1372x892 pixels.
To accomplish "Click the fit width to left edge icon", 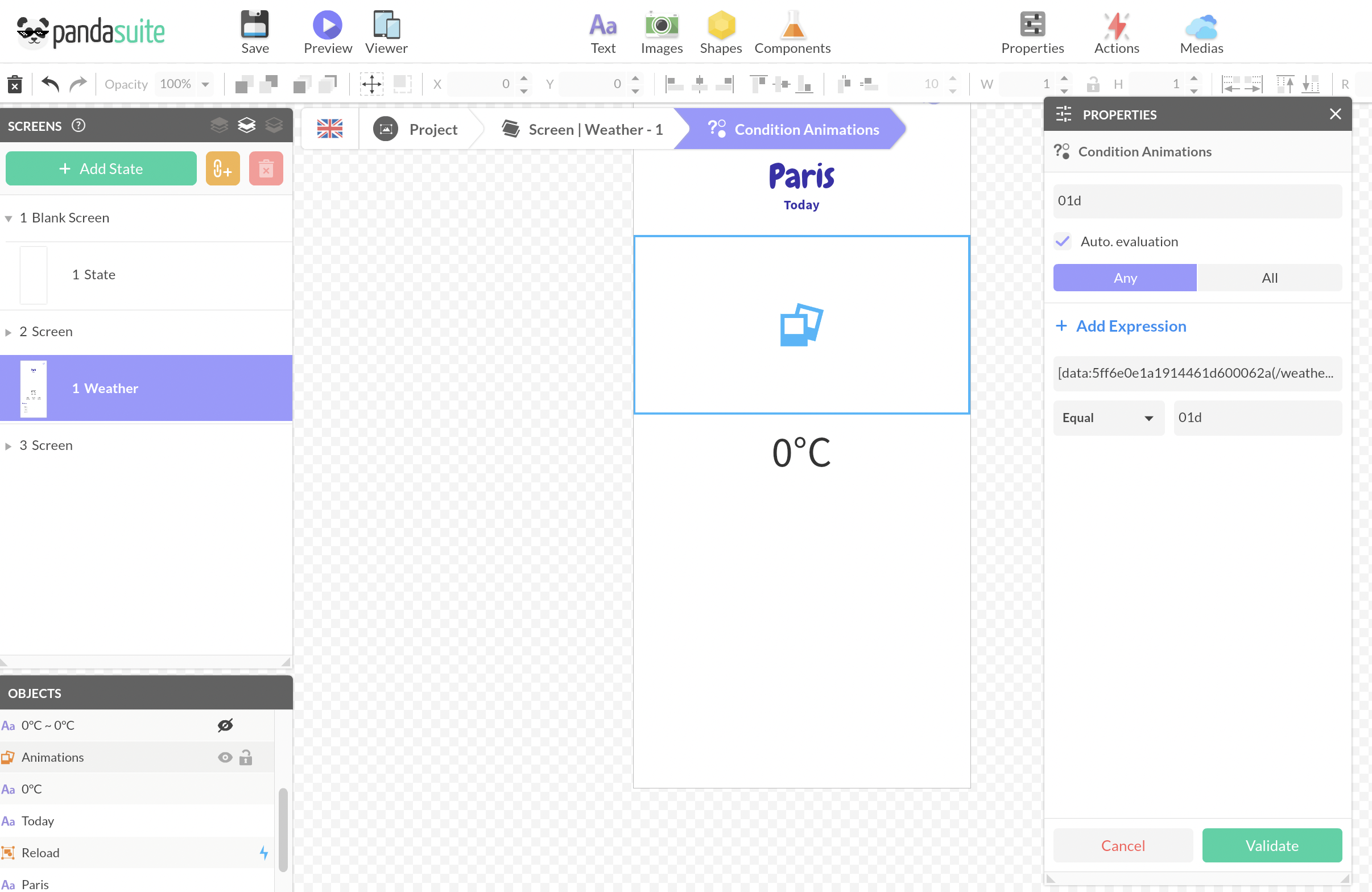I will (1231, 84).
